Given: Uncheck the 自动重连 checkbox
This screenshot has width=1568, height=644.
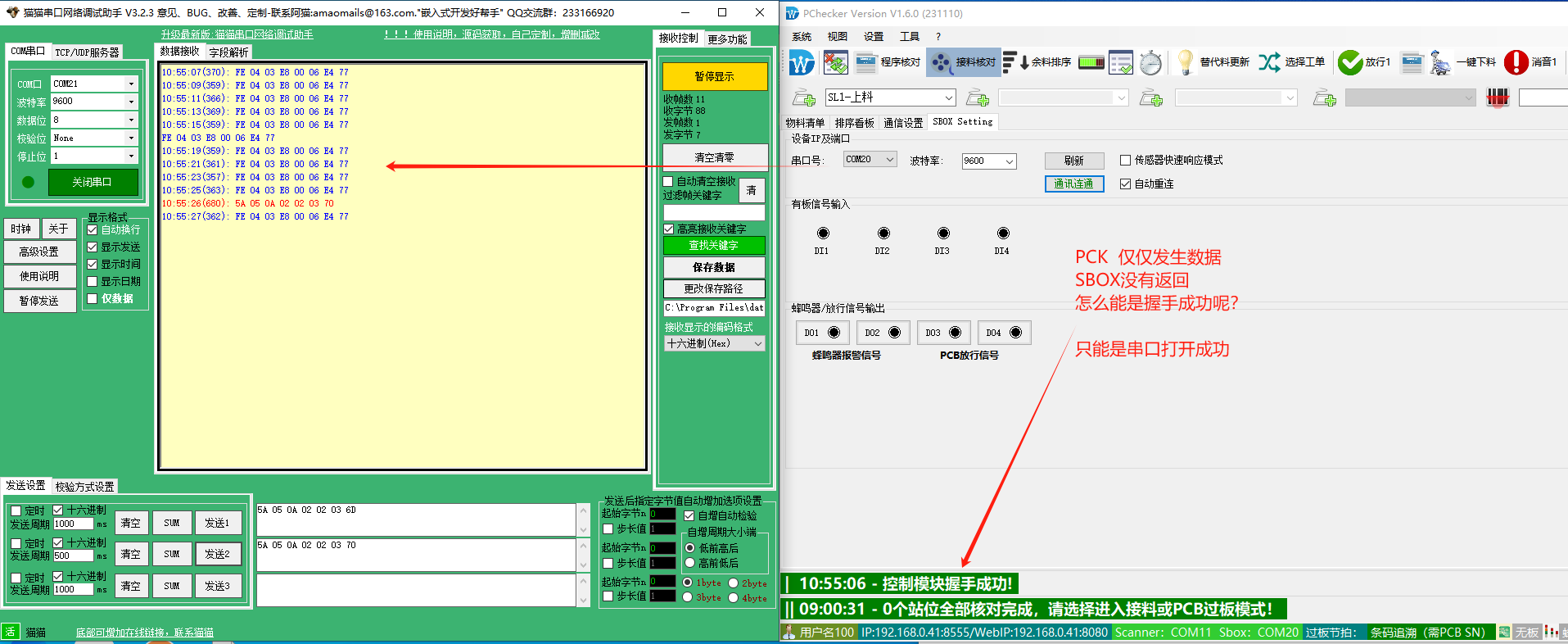Looking at the screenshot, I should tap(1125, 184).
